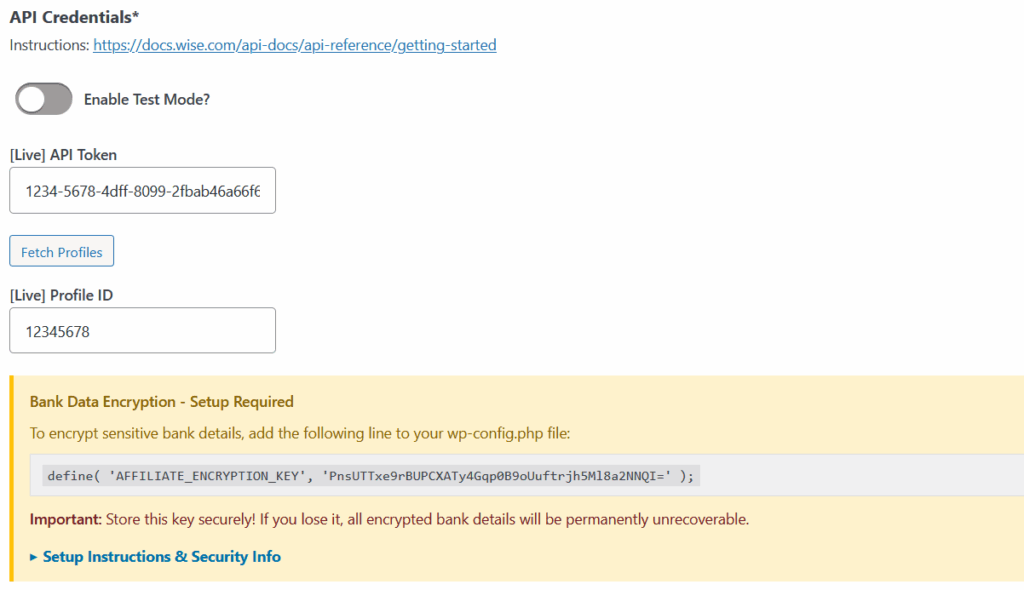Viewport: 1024px width, 590px height.
Task: Focus the [Live] API Token input field
Action: click(x=142, y=191)
